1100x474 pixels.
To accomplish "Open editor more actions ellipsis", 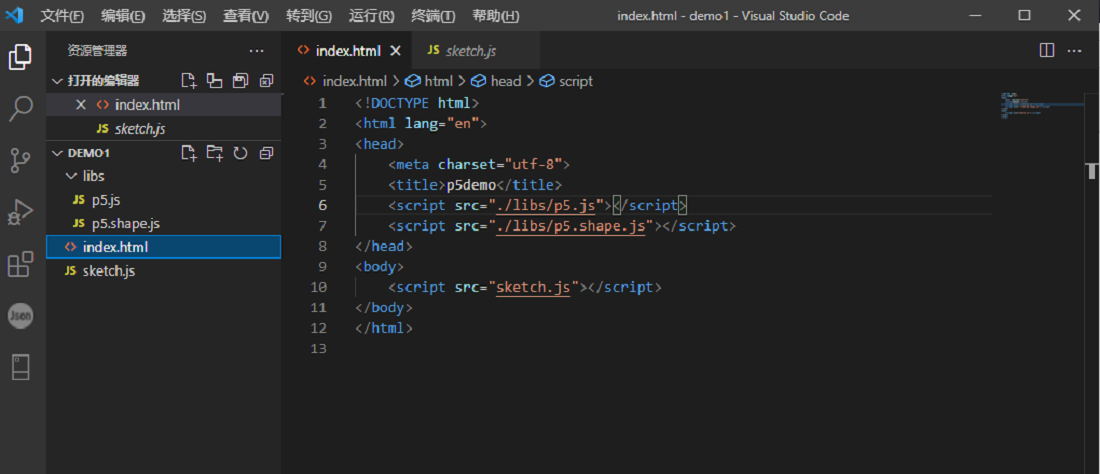I will (x=1075, y=50).
